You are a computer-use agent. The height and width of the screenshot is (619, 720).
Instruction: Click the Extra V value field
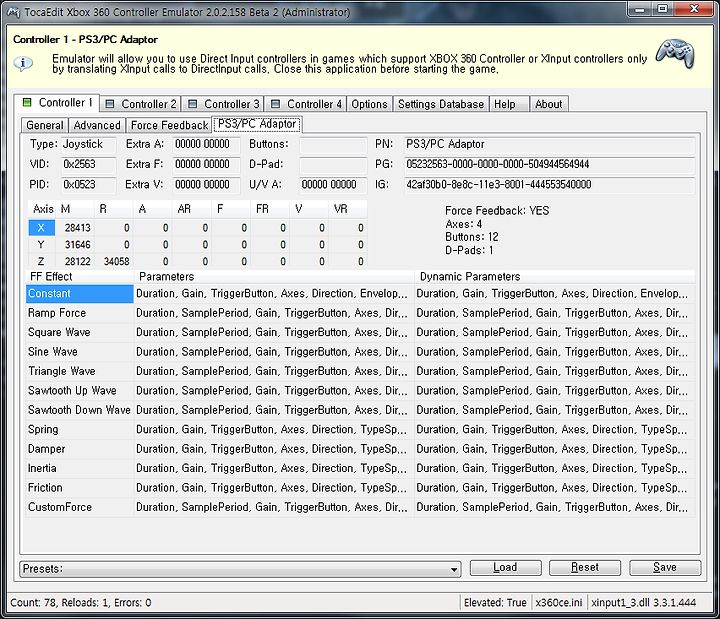tap(206, 185)
